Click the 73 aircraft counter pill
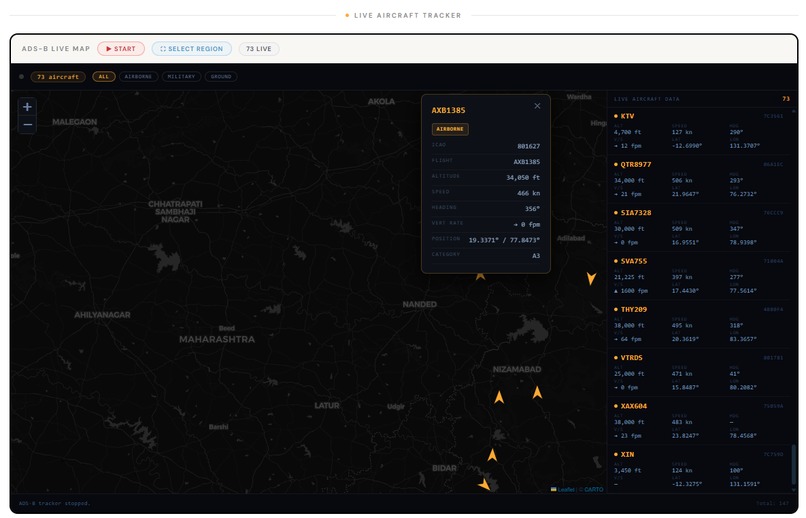The width and height of the screenshot is (806, 518). [58, 77]
